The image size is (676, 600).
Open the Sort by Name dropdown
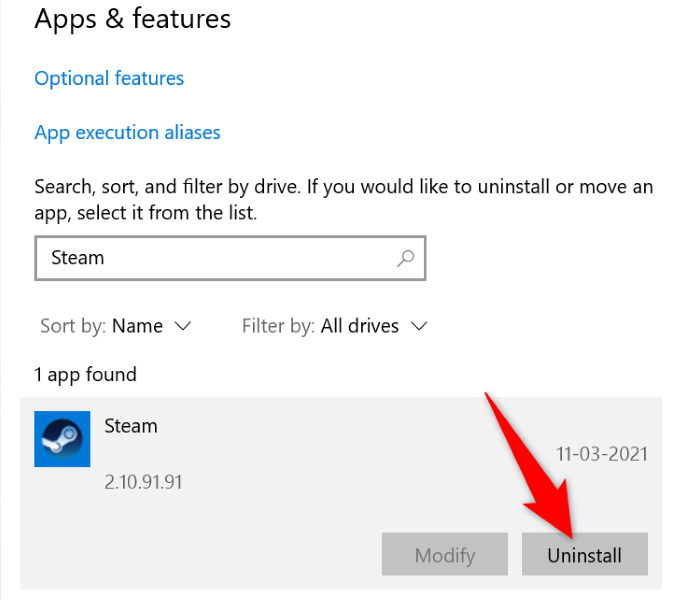(x=137, y=326)
